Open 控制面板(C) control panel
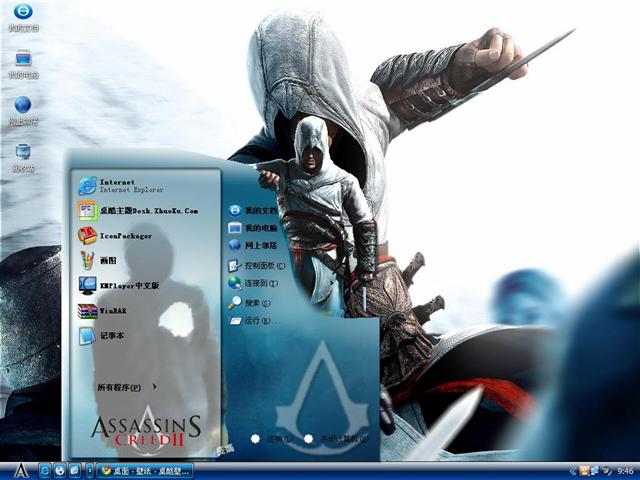Screen dimensions: 640x480 (256, 266)
